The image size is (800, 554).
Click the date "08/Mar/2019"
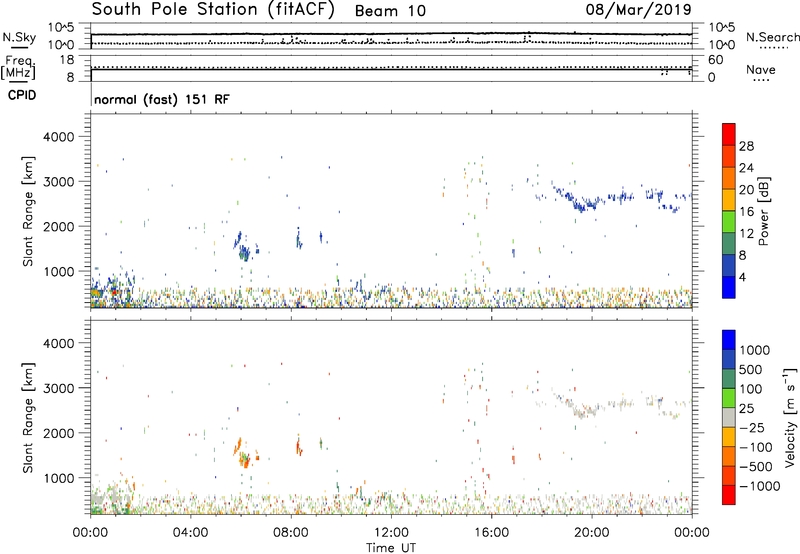(x=639, y=10)
